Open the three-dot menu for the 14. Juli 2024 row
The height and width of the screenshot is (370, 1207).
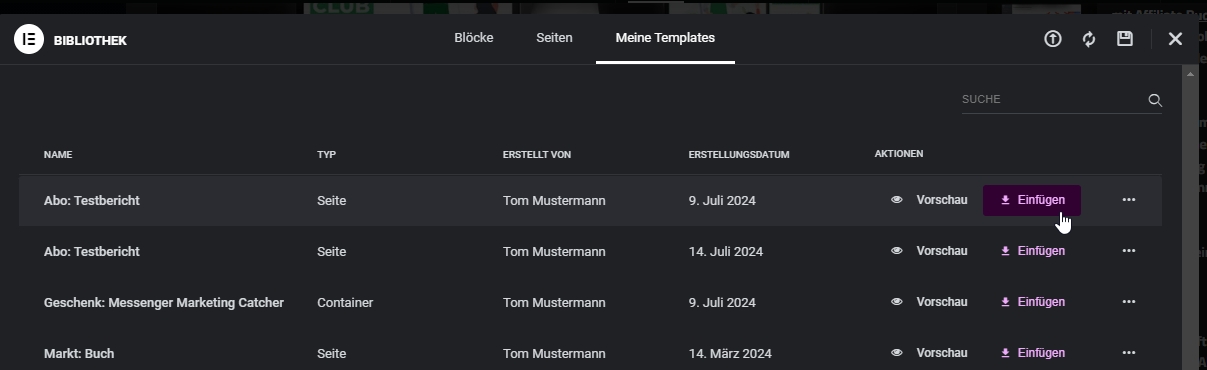point(1129,251)
